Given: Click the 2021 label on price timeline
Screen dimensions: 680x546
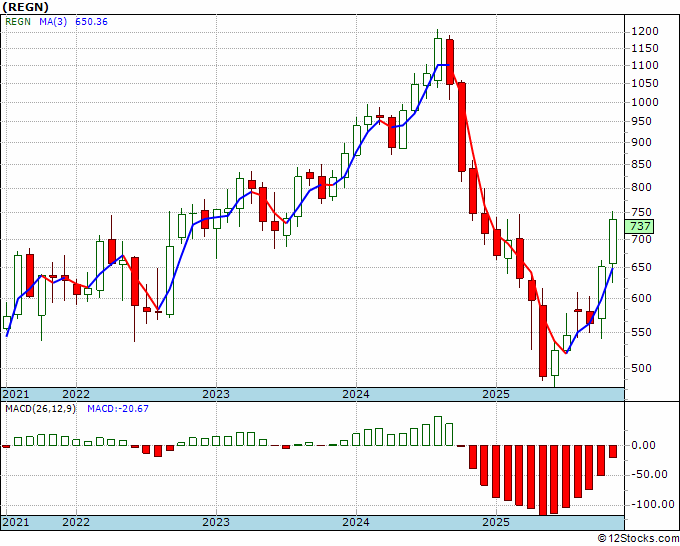Looking at the screenshot, I should (x=16, y=394).
